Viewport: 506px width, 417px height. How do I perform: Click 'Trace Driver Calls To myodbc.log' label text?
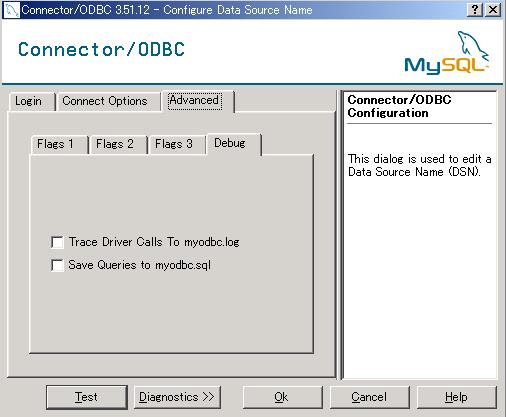click(x=154, y=242)
